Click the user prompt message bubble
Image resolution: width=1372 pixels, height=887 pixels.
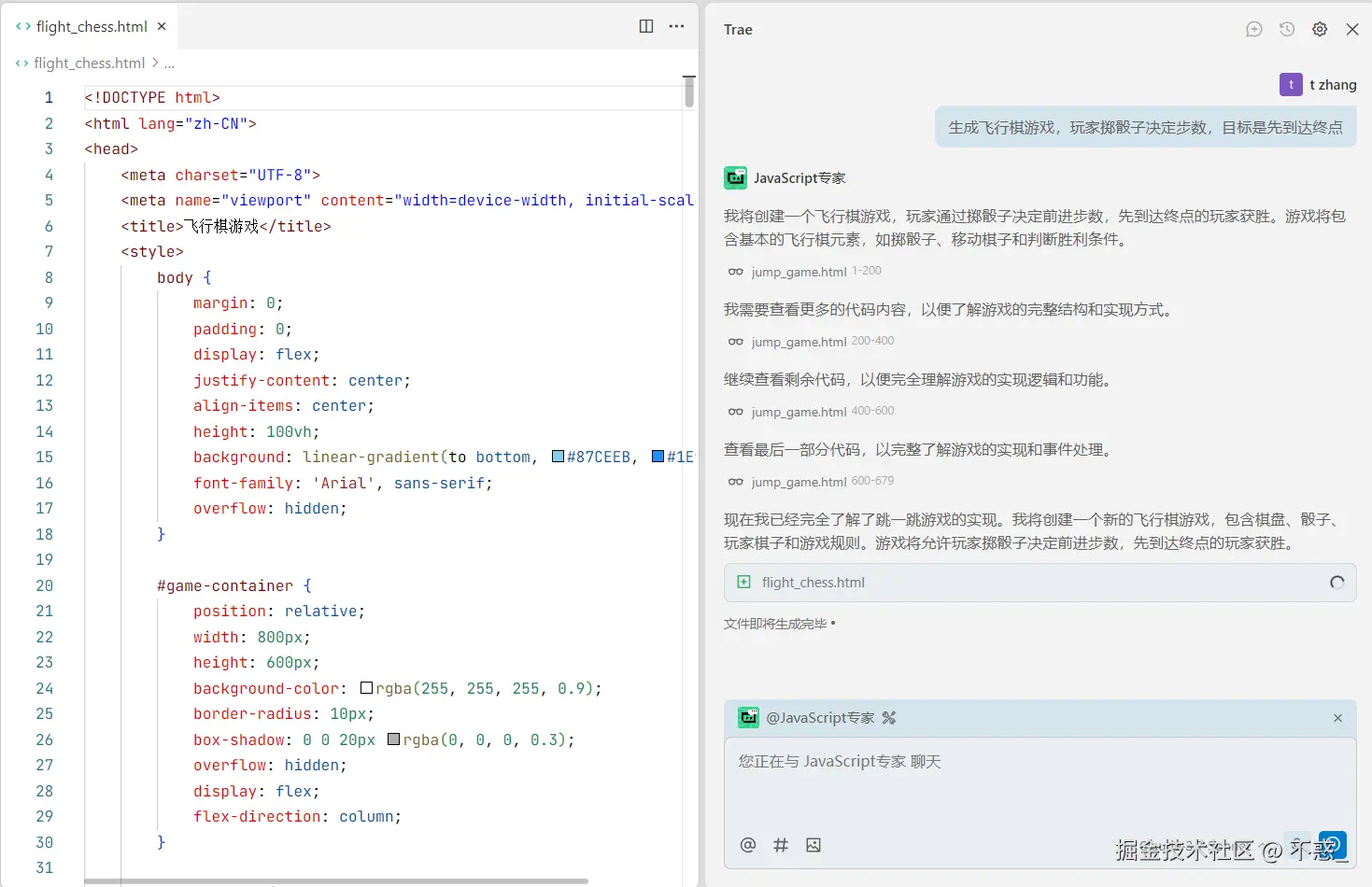pos(1145,127)
